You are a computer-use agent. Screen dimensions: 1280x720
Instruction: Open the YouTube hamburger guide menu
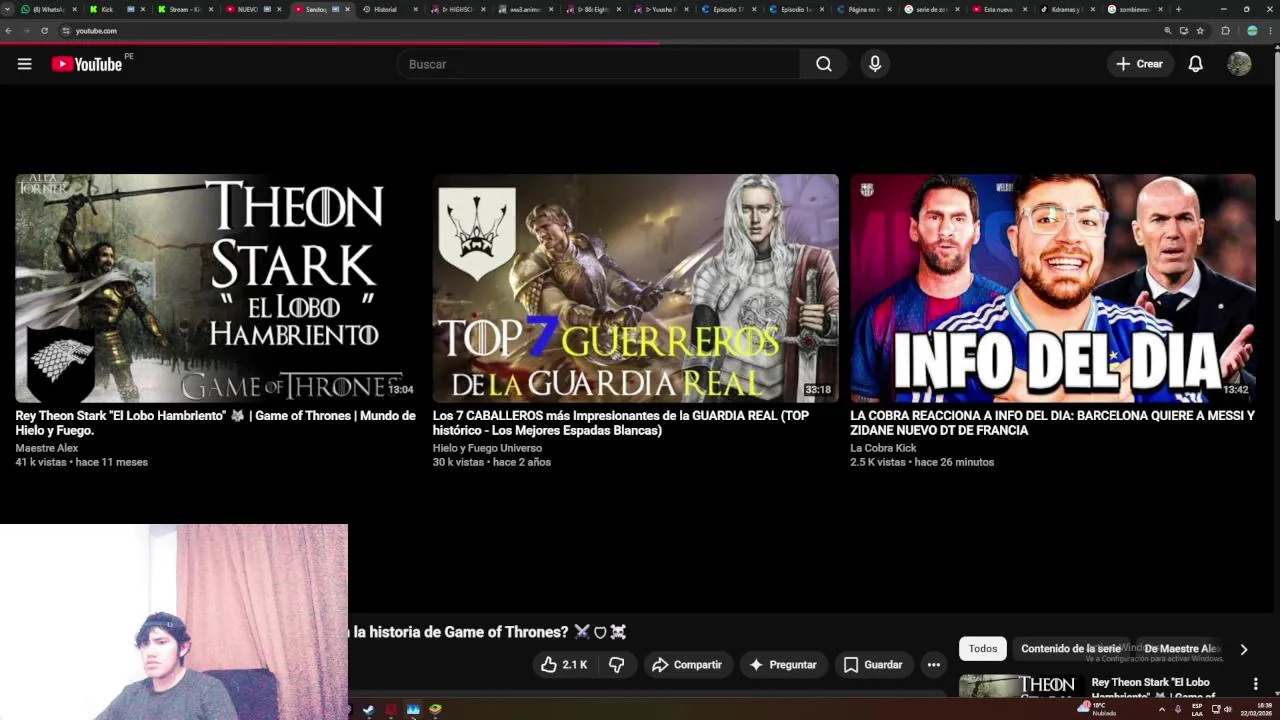[24, 64]
